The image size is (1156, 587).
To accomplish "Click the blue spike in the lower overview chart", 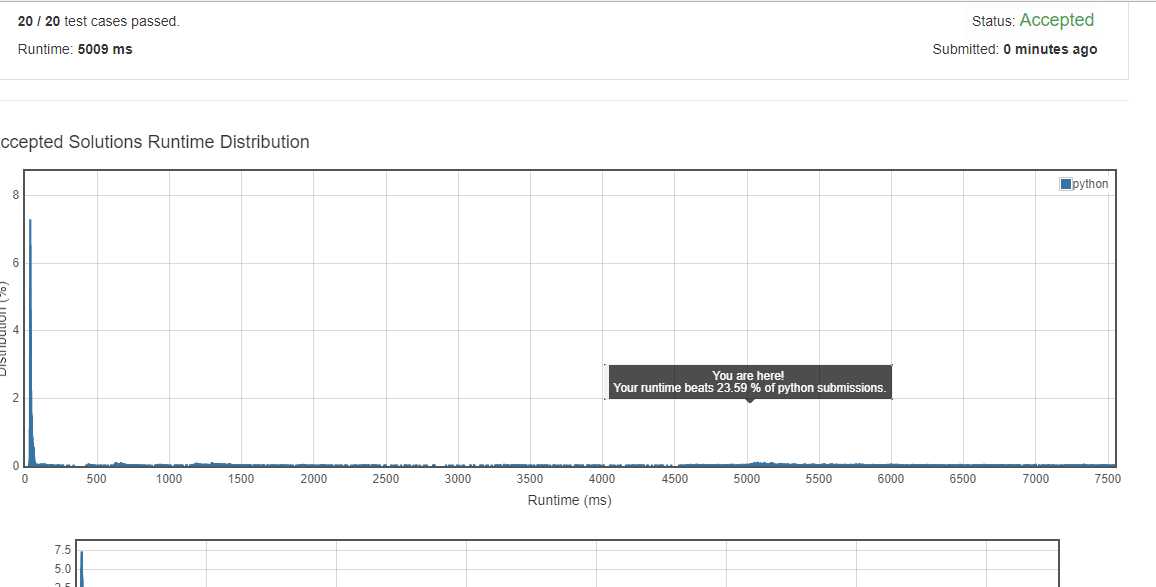I will click(82, 569).
